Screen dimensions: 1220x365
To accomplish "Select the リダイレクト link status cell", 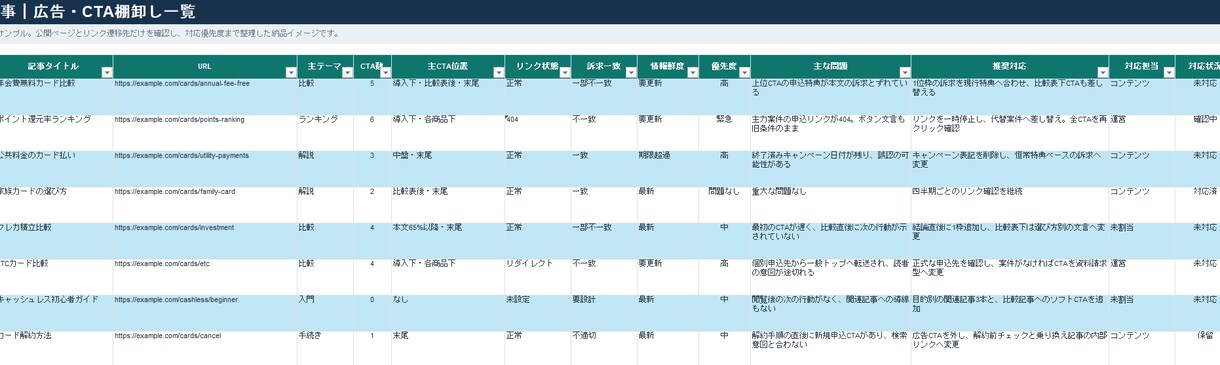I will [538, 277].
